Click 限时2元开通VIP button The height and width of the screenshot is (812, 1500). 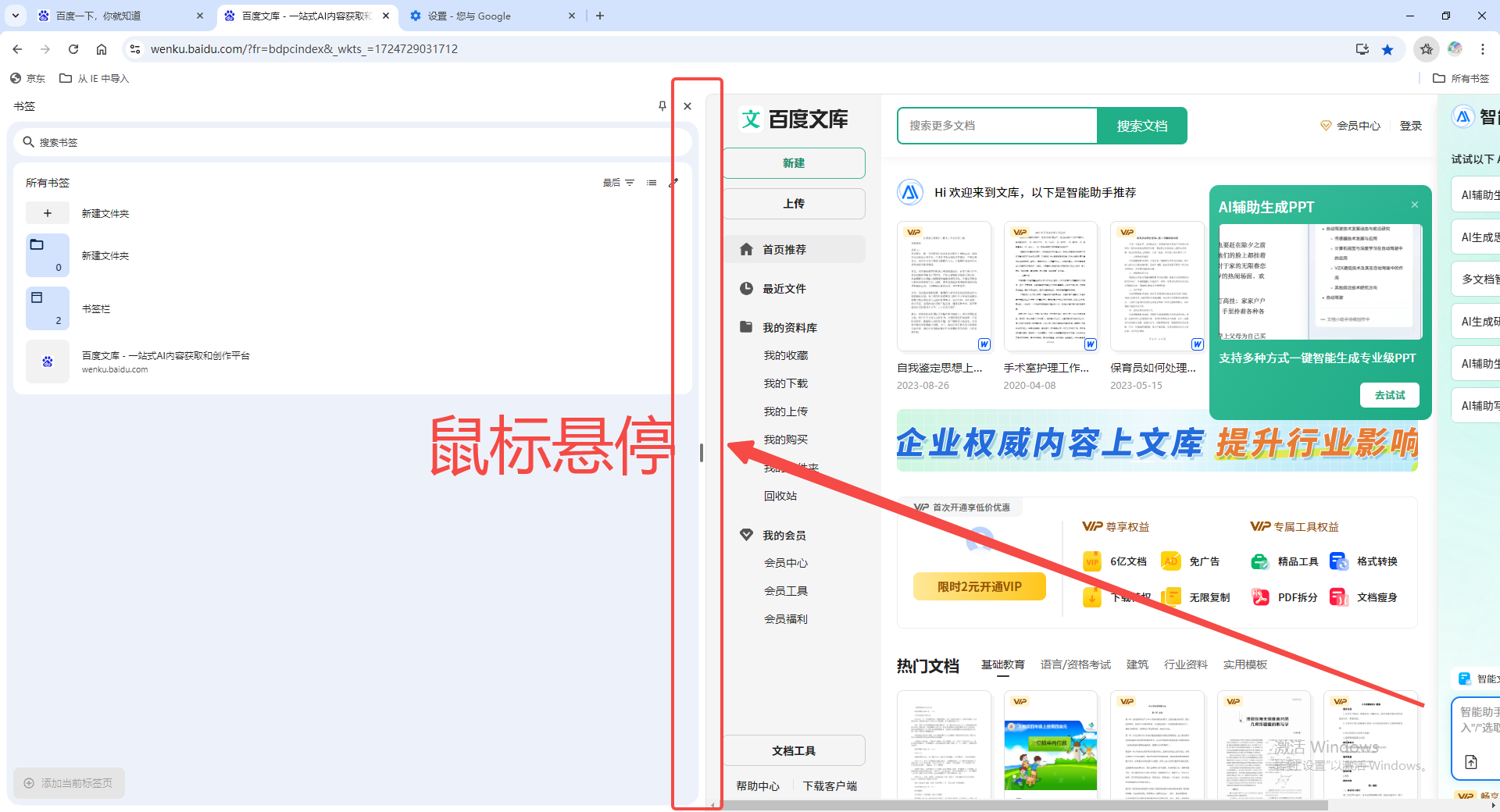980,586
